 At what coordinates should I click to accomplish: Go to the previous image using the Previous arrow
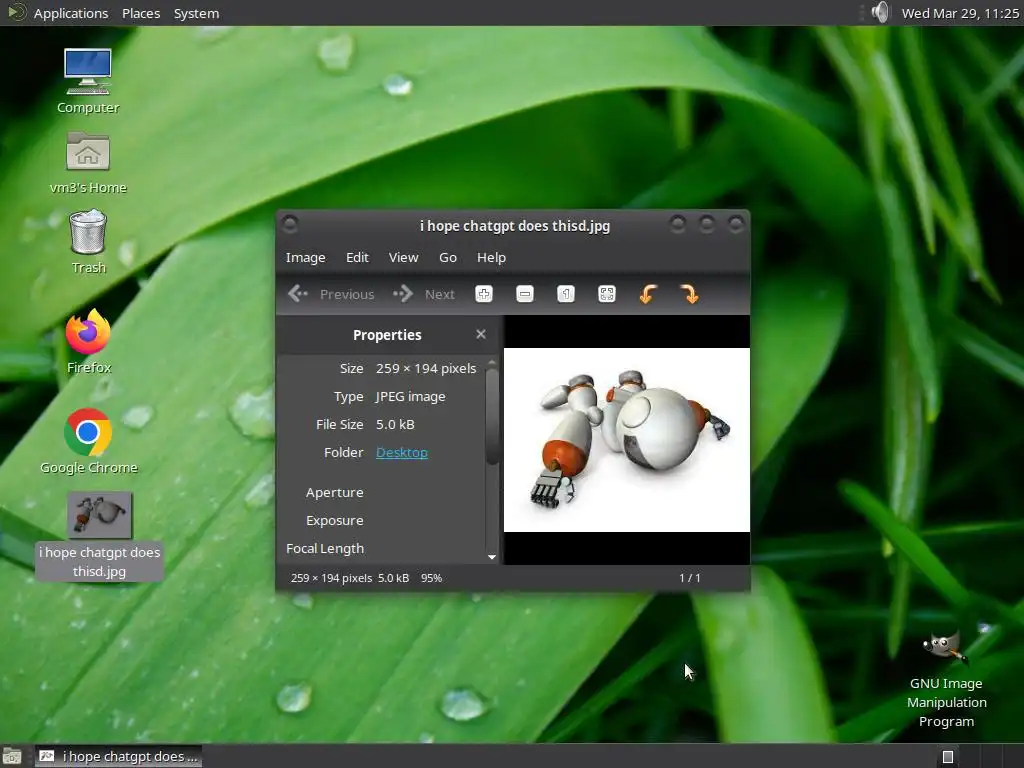pyautogui.click(x=331, y=294)
